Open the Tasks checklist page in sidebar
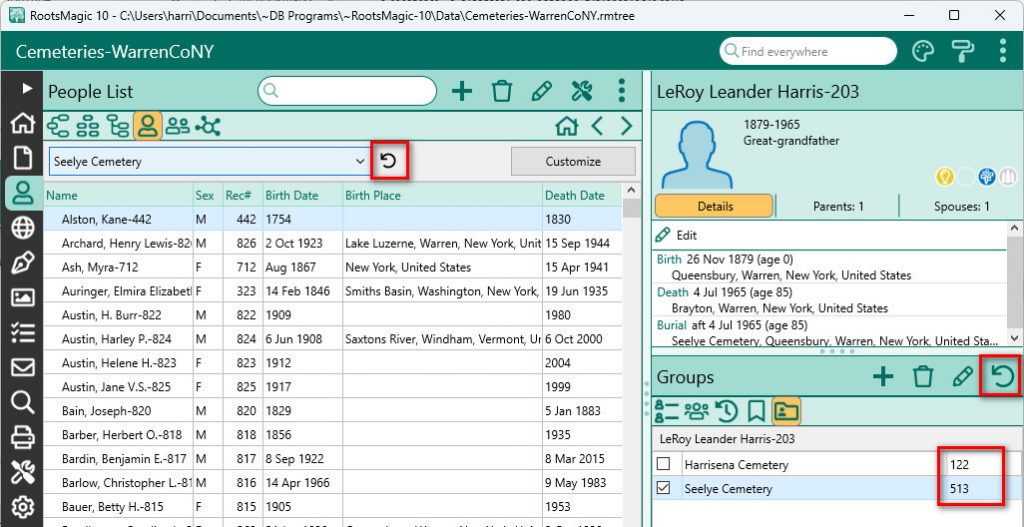The width and height of the screenshot is (1024, 527). pos(23,332)
